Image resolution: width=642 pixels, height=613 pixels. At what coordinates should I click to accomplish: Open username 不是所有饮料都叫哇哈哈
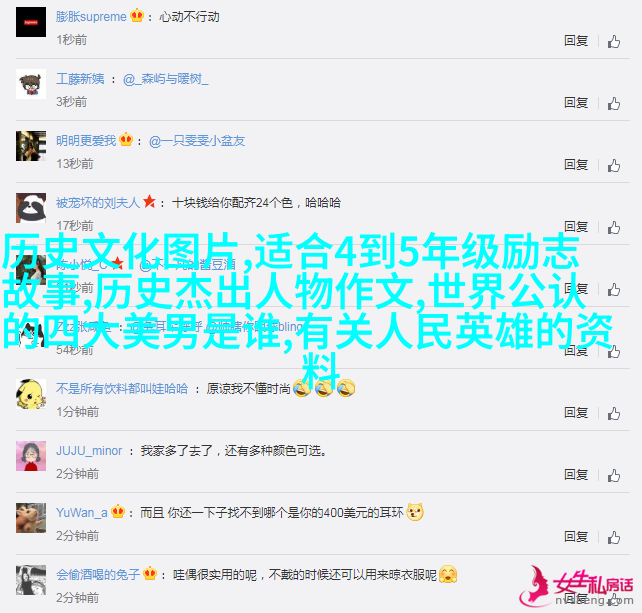122,389
